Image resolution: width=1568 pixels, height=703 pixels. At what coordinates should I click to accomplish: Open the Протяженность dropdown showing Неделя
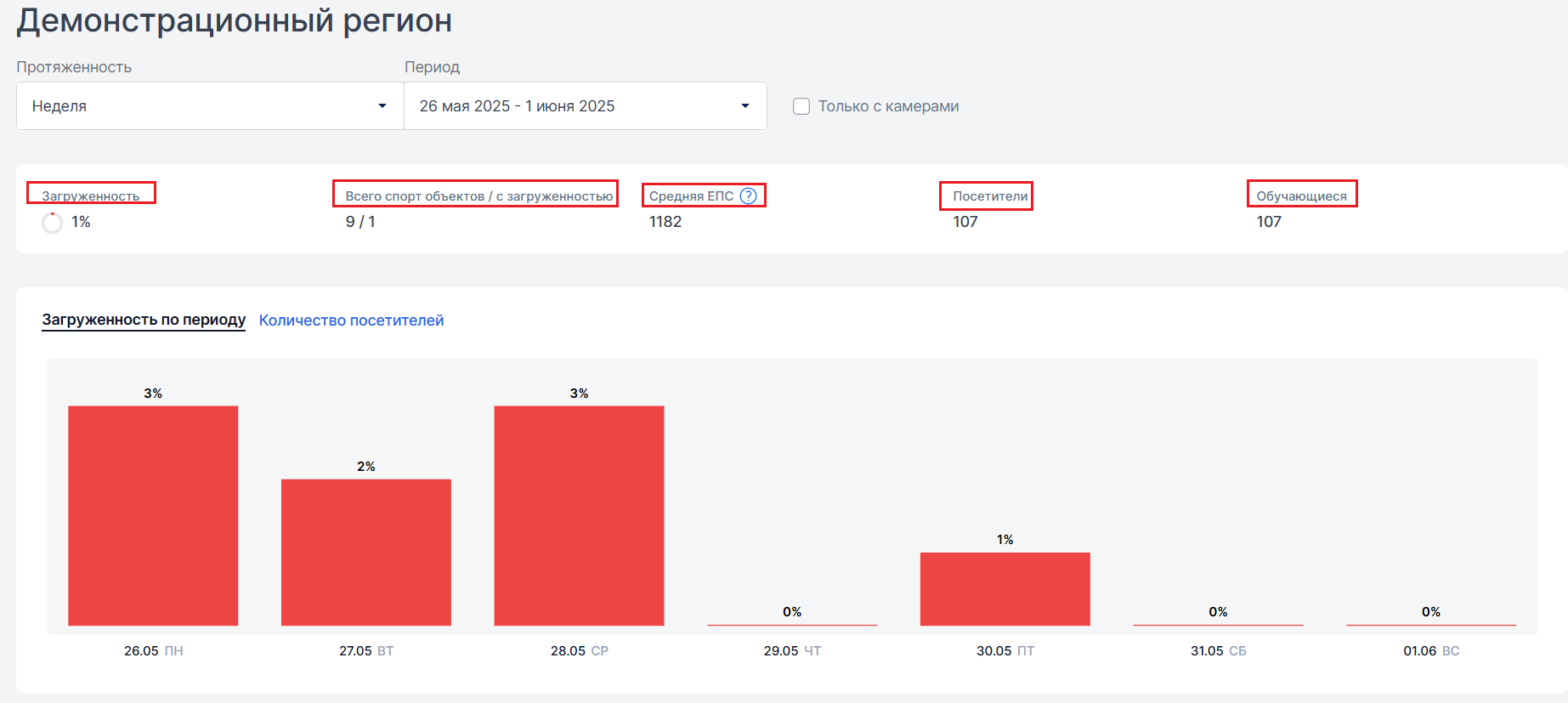pos(209,106)
